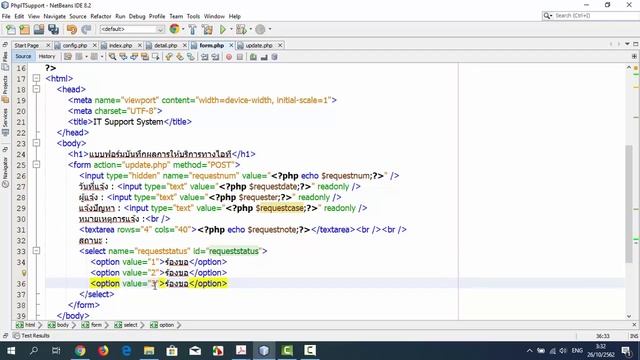Open the File menu
The width and height of the screenshot is (640, 360).
[6, 16]
